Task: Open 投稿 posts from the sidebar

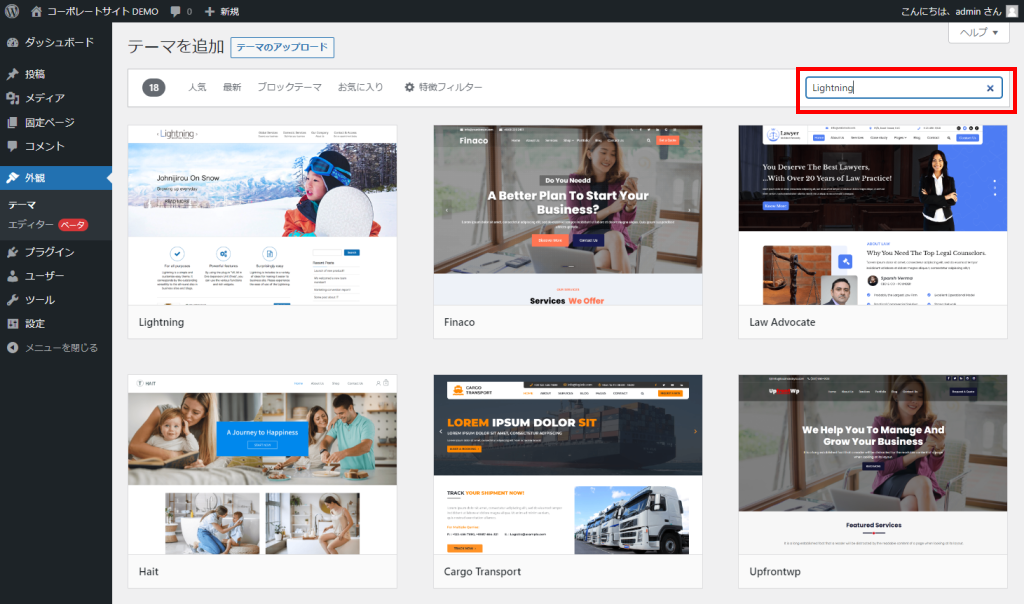Action: click(x=35, y=74)
